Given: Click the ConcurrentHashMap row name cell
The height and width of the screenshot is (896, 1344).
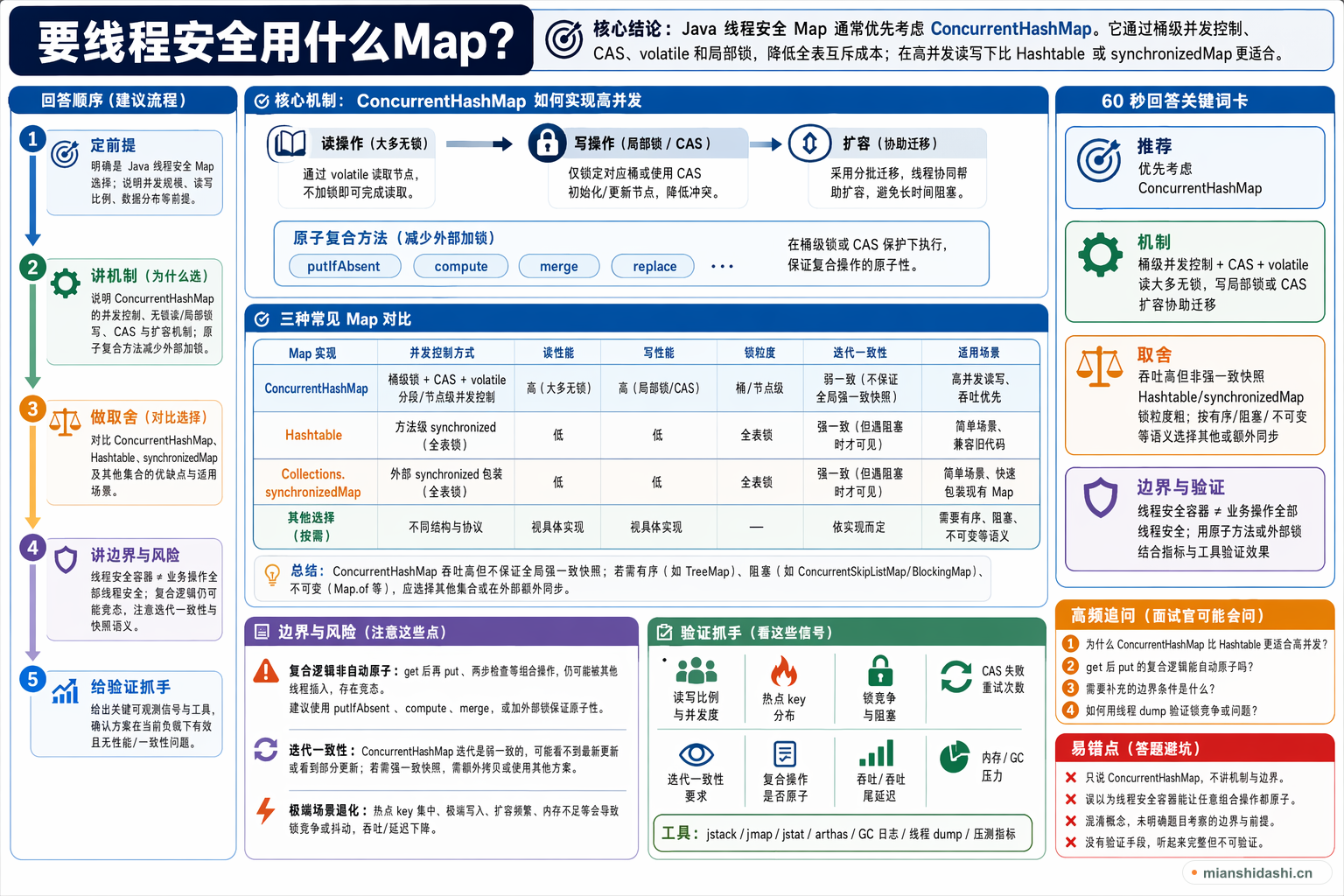Looking at the screenshot, I should click(x=316, y=388).
